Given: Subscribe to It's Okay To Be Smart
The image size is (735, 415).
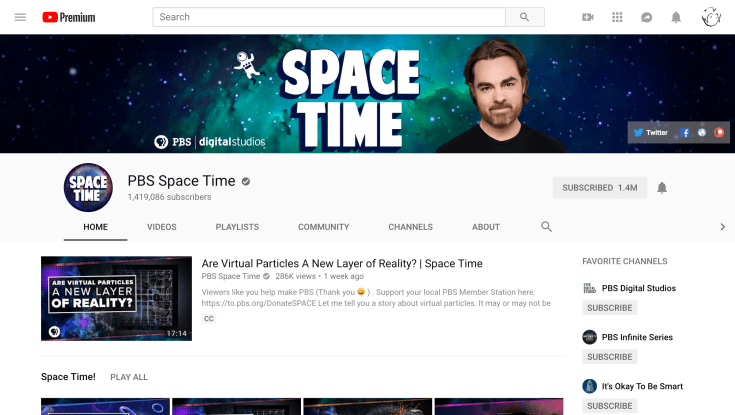Looking at the screenshot, I should [x=610, y=406].
